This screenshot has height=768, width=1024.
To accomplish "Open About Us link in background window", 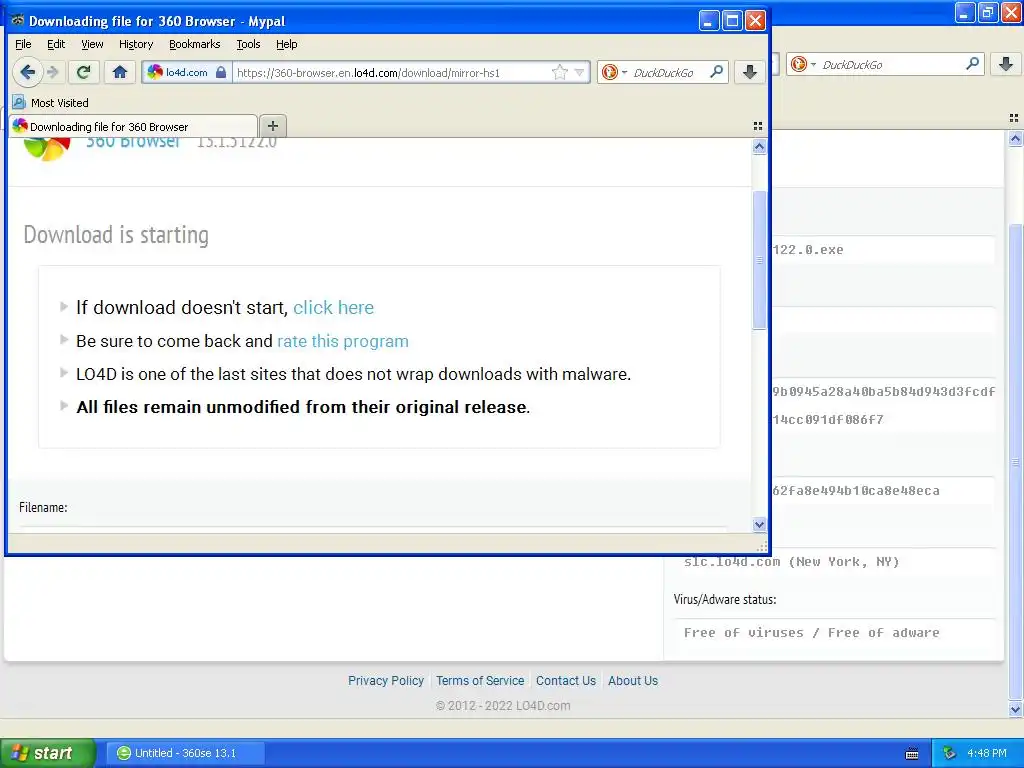I will pyautogui.click(x=633, y=680).
